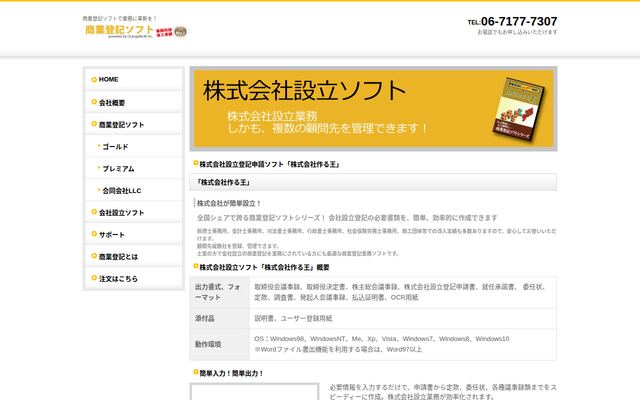
Task: Click the Windows OS list cell
Action: coord(403,344)
